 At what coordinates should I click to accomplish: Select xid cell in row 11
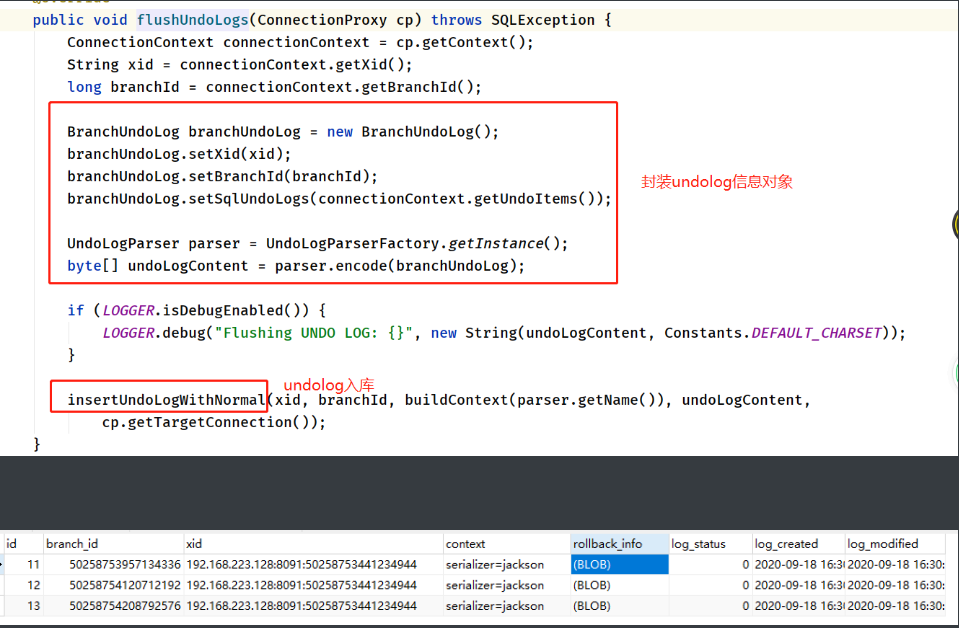314,564
